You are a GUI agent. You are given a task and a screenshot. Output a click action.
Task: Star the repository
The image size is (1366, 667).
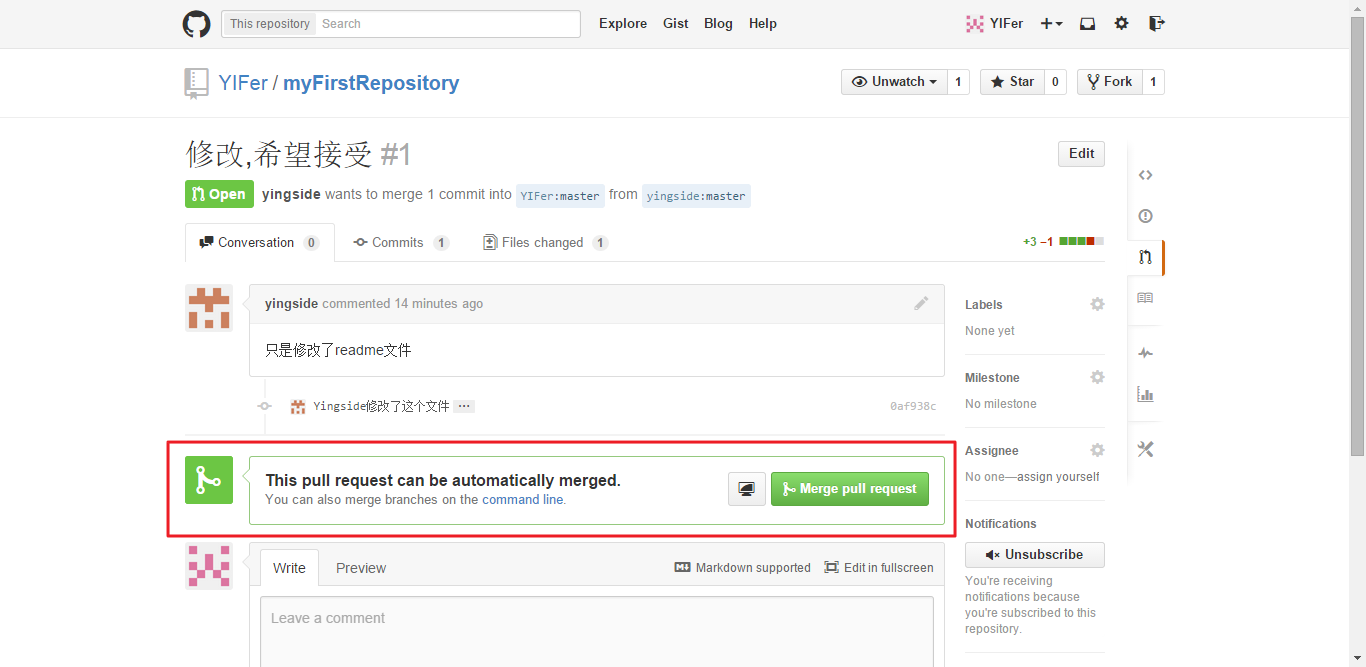[1012, 82]
